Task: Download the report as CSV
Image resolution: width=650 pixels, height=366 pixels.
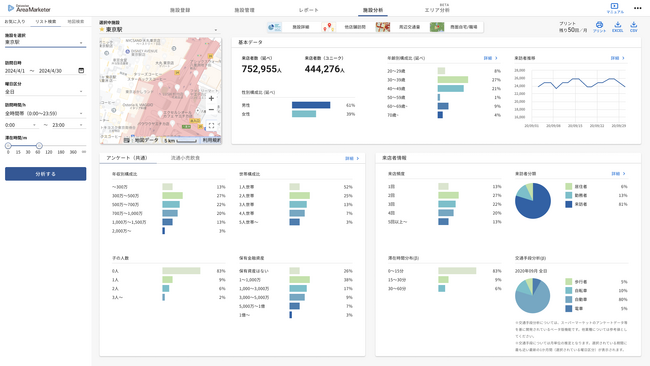Action: pos(633,27)
